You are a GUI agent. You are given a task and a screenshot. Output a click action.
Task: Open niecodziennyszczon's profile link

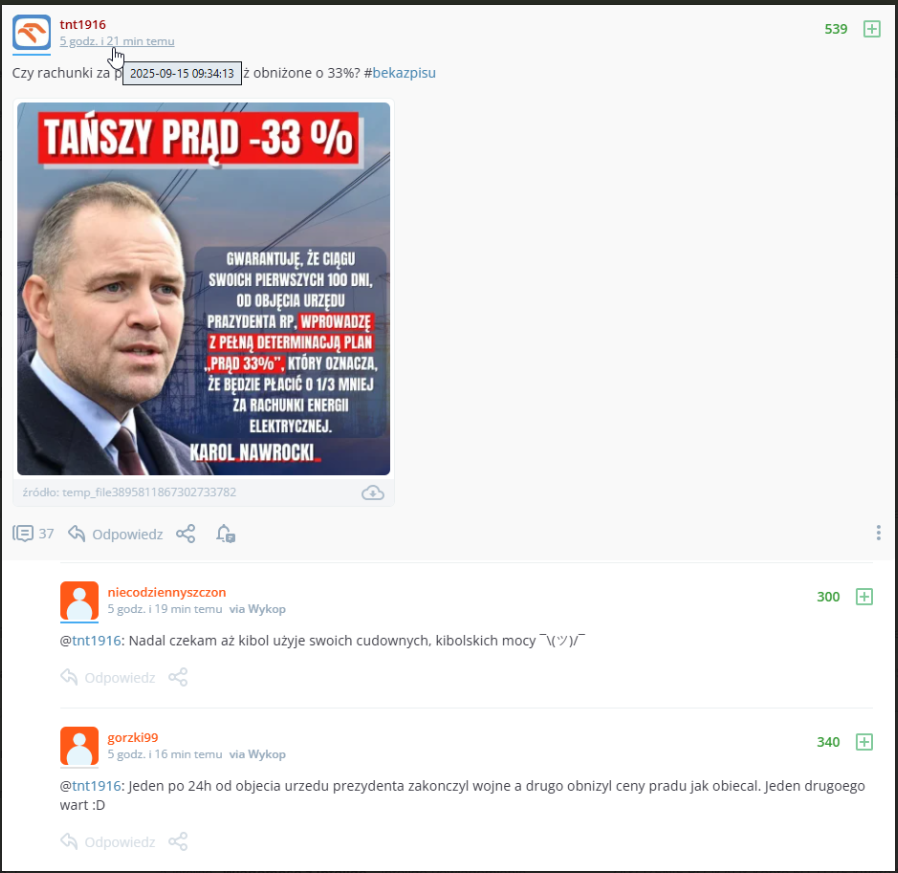point(167,592)
